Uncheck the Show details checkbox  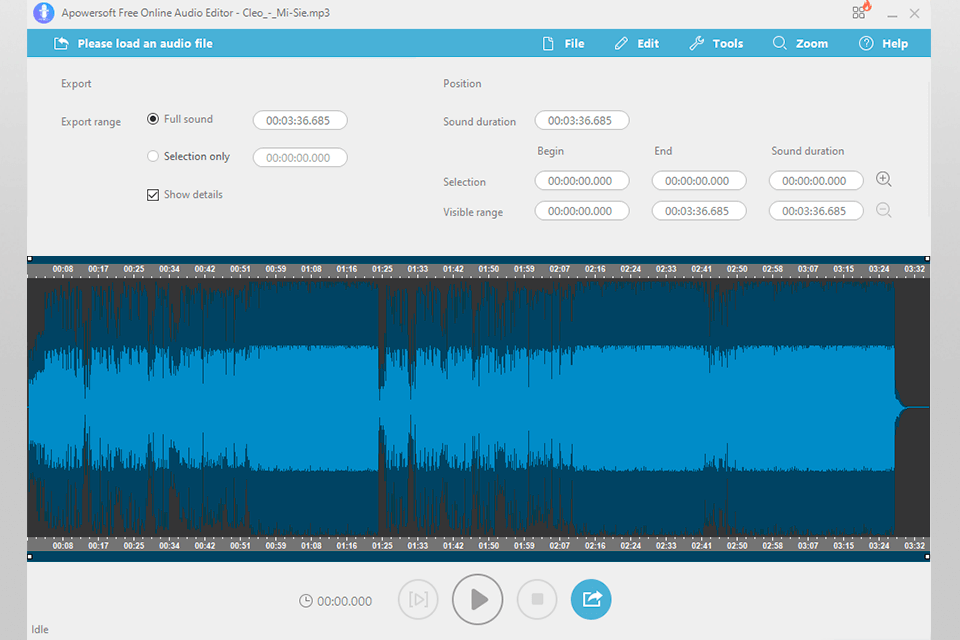point(153,195)
